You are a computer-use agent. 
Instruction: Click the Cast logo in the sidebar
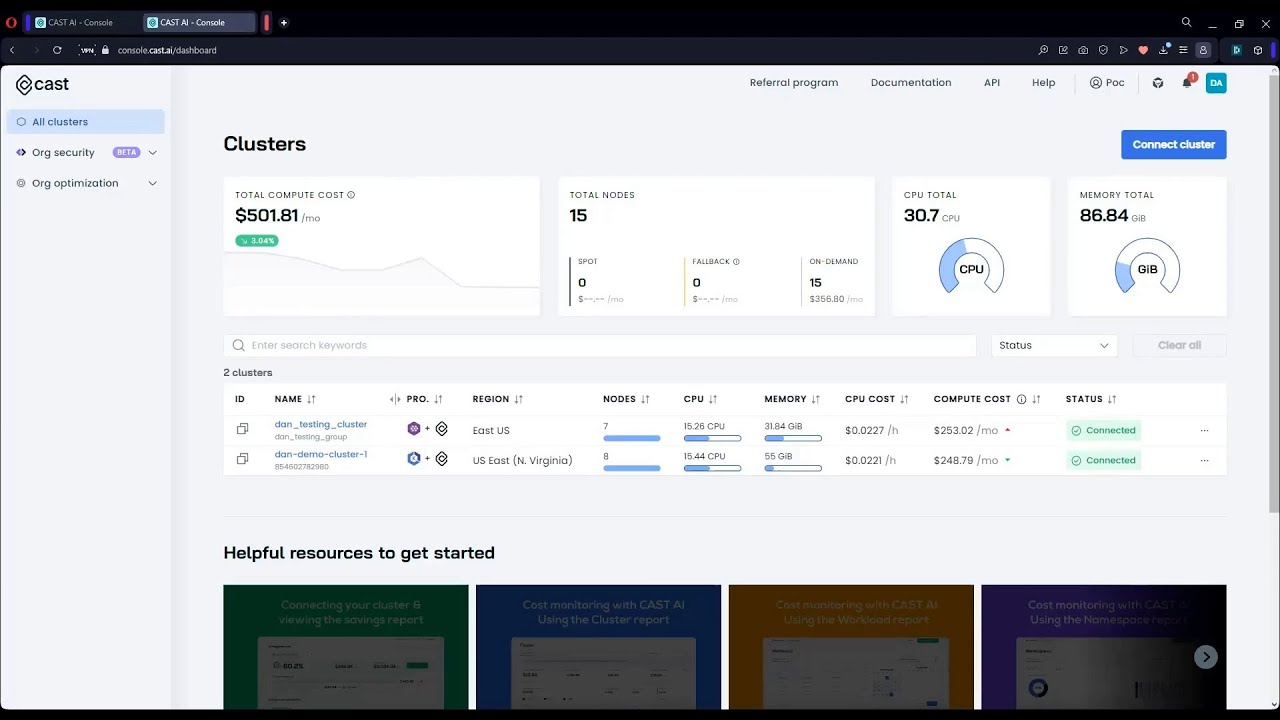[x=43, y=84]
